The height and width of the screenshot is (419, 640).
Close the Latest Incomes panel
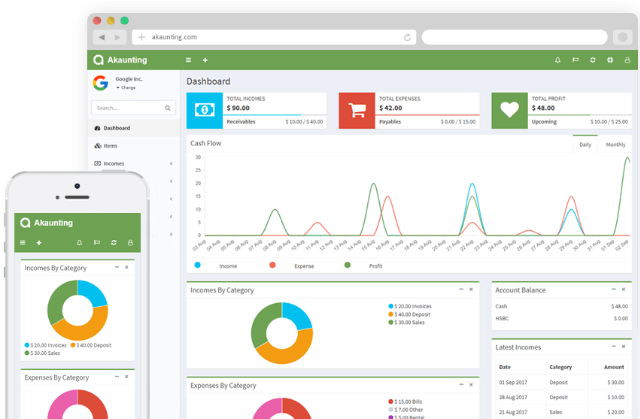click(623, 346)
